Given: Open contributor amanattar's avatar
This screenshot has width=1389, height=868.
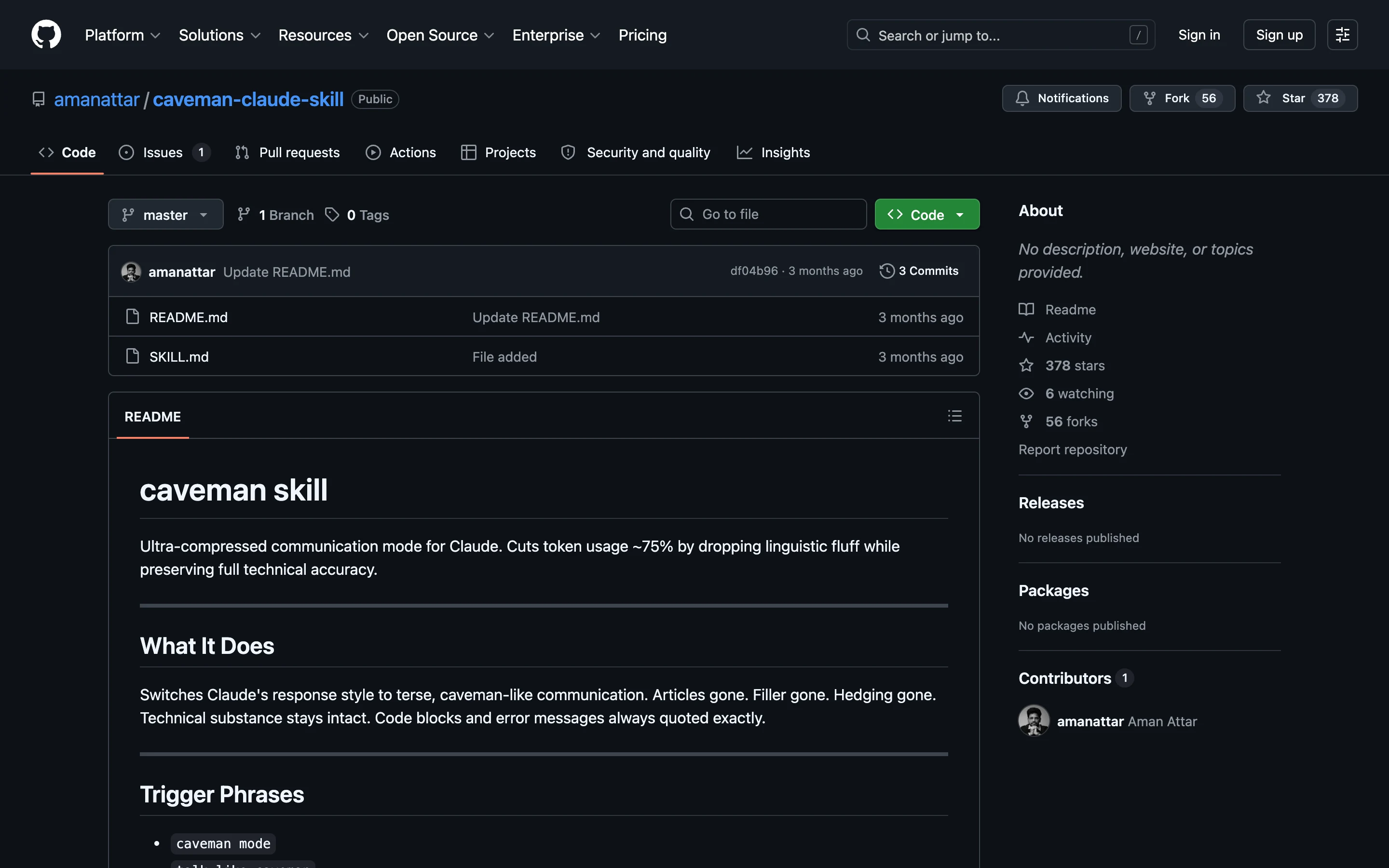Looking at the screenshot, I should [x=1034, y=720].
